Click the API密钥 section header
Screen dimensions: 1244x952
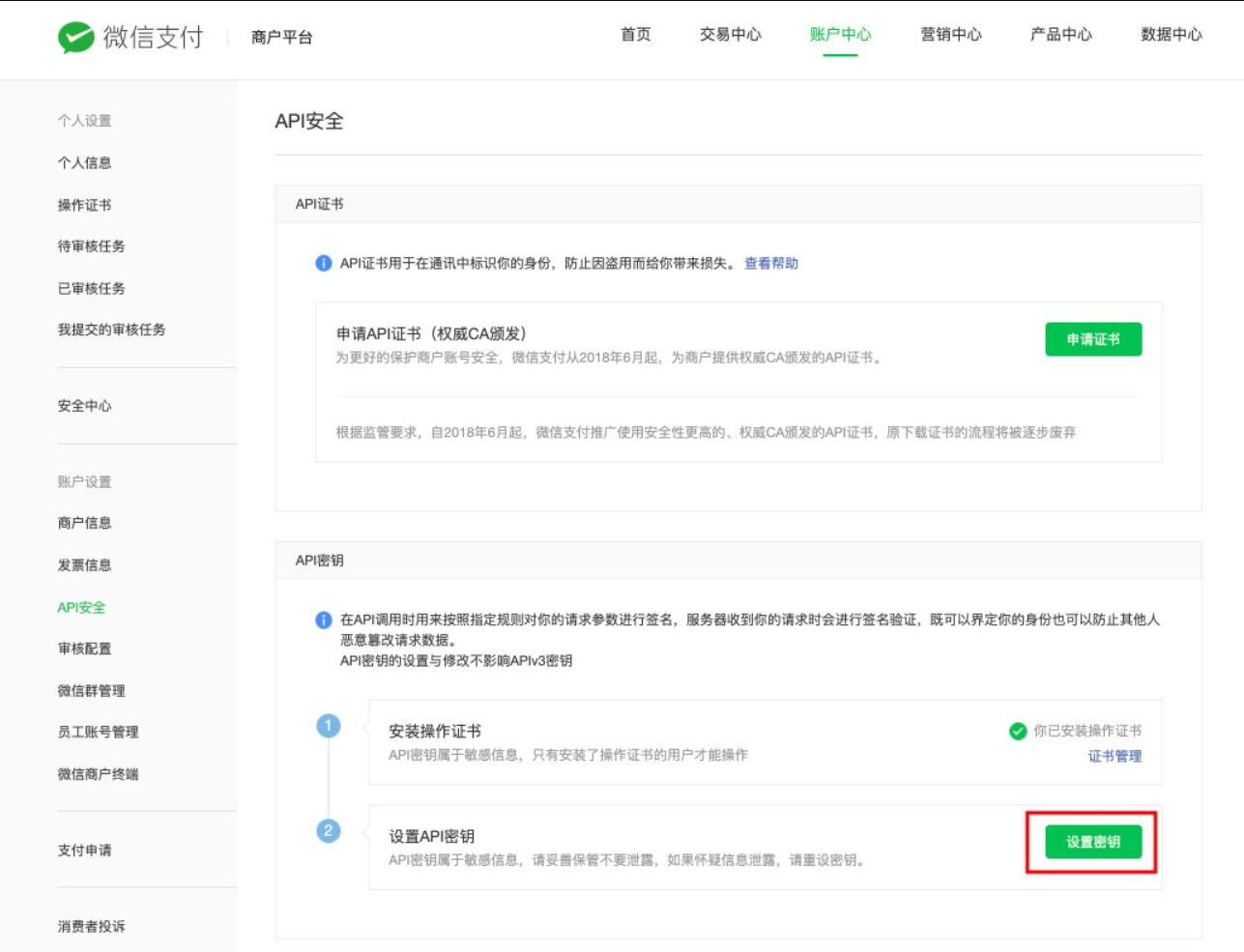click(x=320, y=561)
